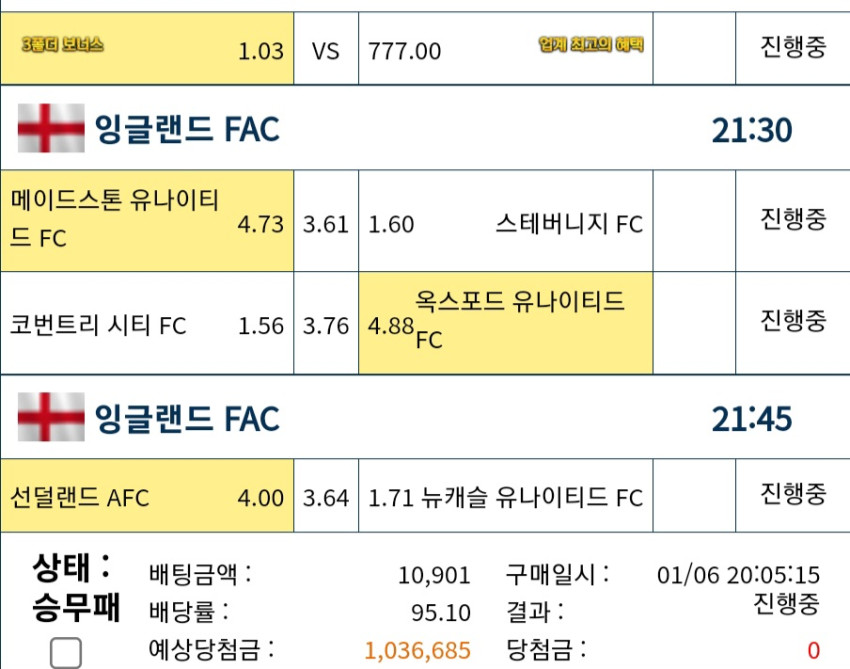
Task: Select draw odds 3.64 for Sunderland match
Action: 326,496
